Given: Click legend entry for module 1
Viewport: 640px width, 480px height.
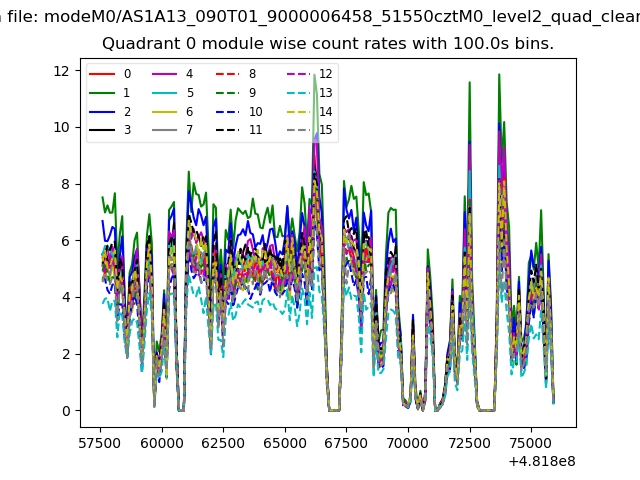Looking at the screenshot, I should pyautogui.click(x=110, y=93).
